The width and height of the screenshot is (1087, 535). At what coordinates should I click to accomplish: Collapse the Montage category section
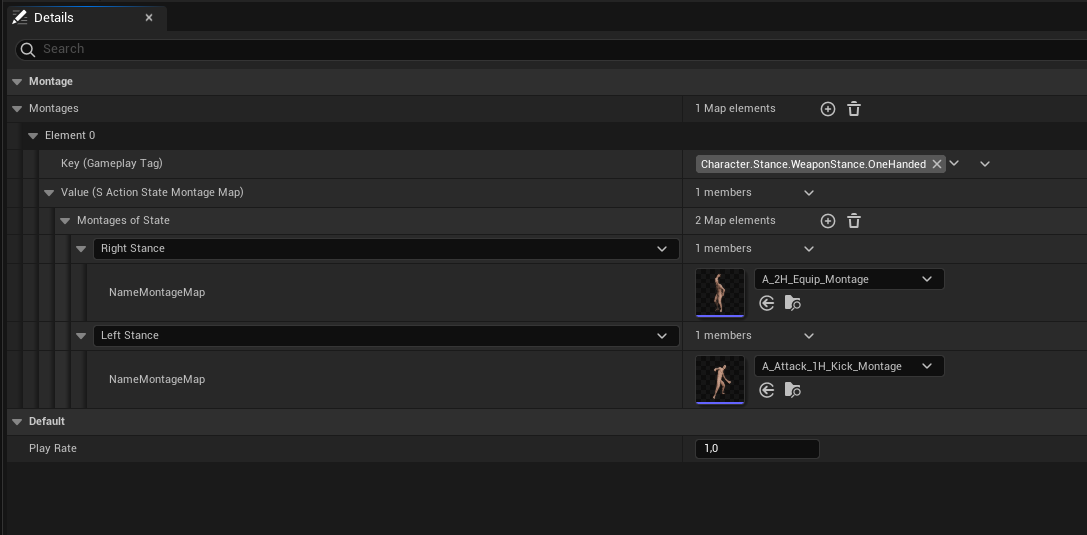coord(16,82)
